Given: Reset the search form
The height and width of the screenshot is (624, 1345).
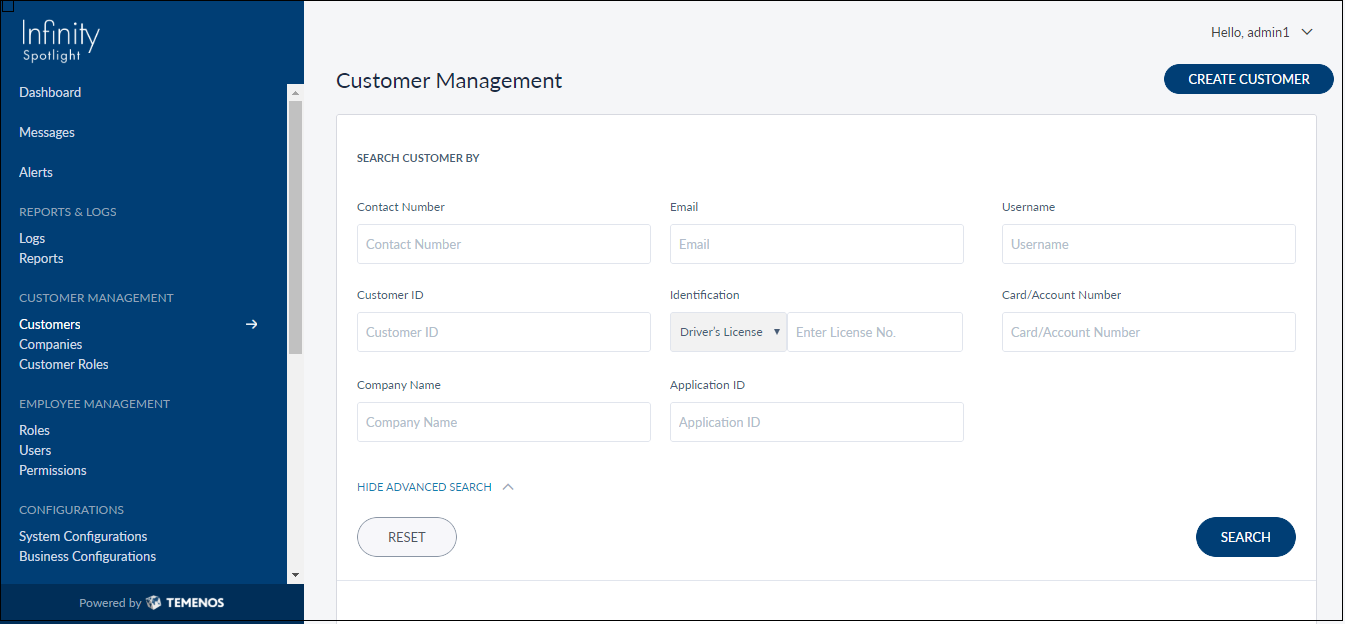Looking at the screenshot, I should coord(406,537).
